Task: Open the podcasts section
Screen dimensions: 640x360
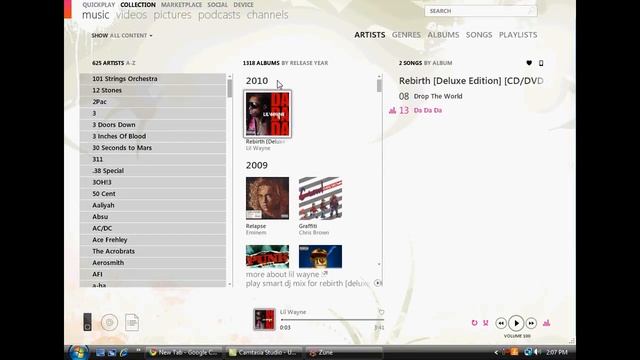Action: (x=219, y=15)
